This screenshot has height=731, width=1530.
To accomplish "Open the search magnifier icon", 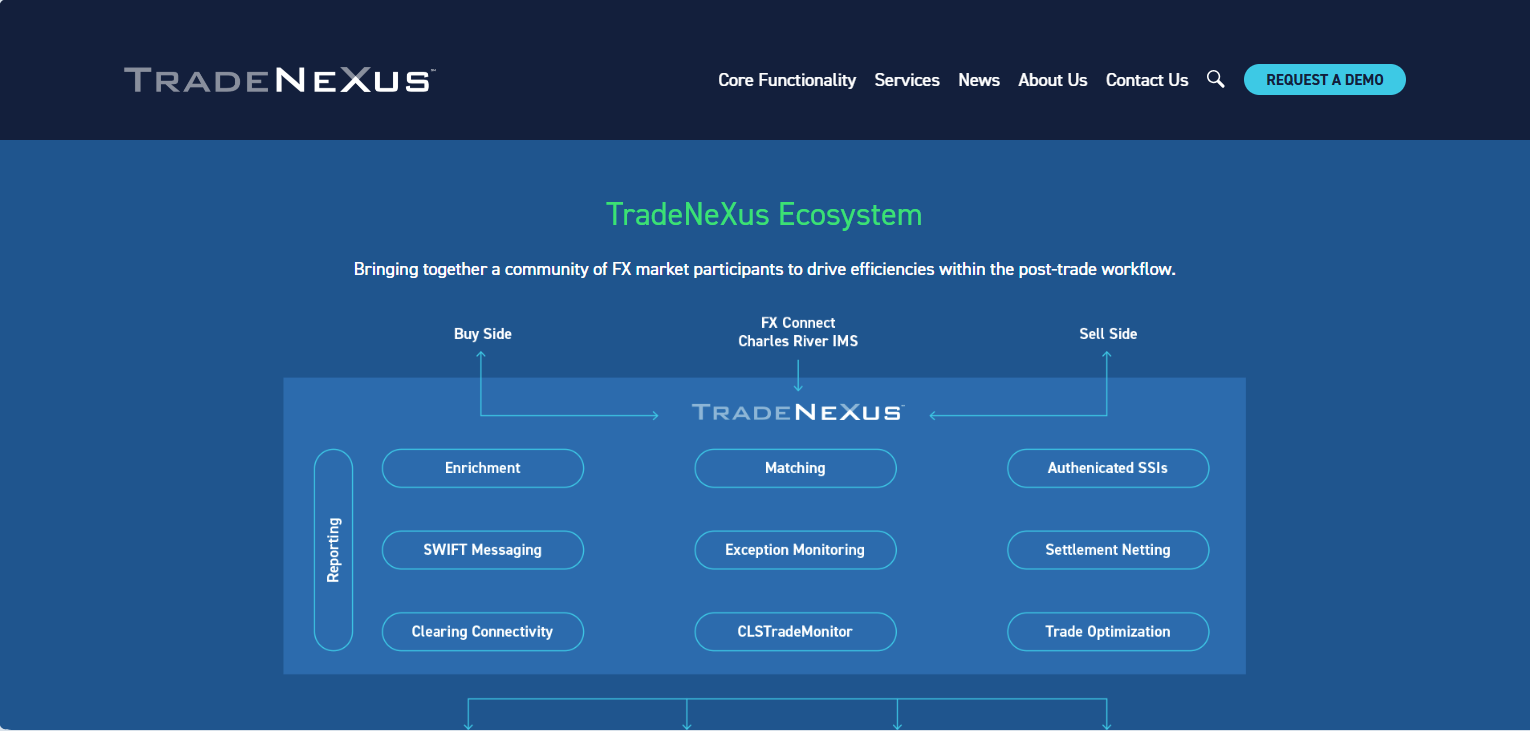I will [x=1216, y=79].
